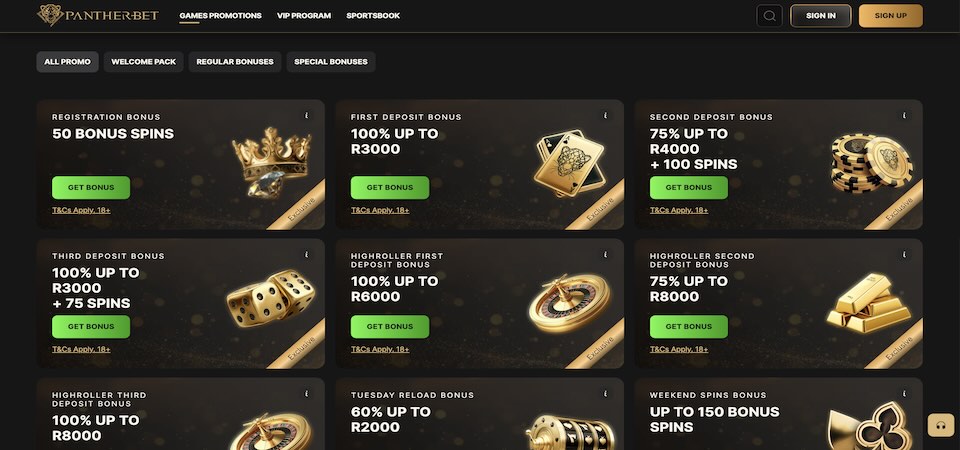Open T&Cs link under First Deposit Bonus
The image size is (960, 450).
380,210
